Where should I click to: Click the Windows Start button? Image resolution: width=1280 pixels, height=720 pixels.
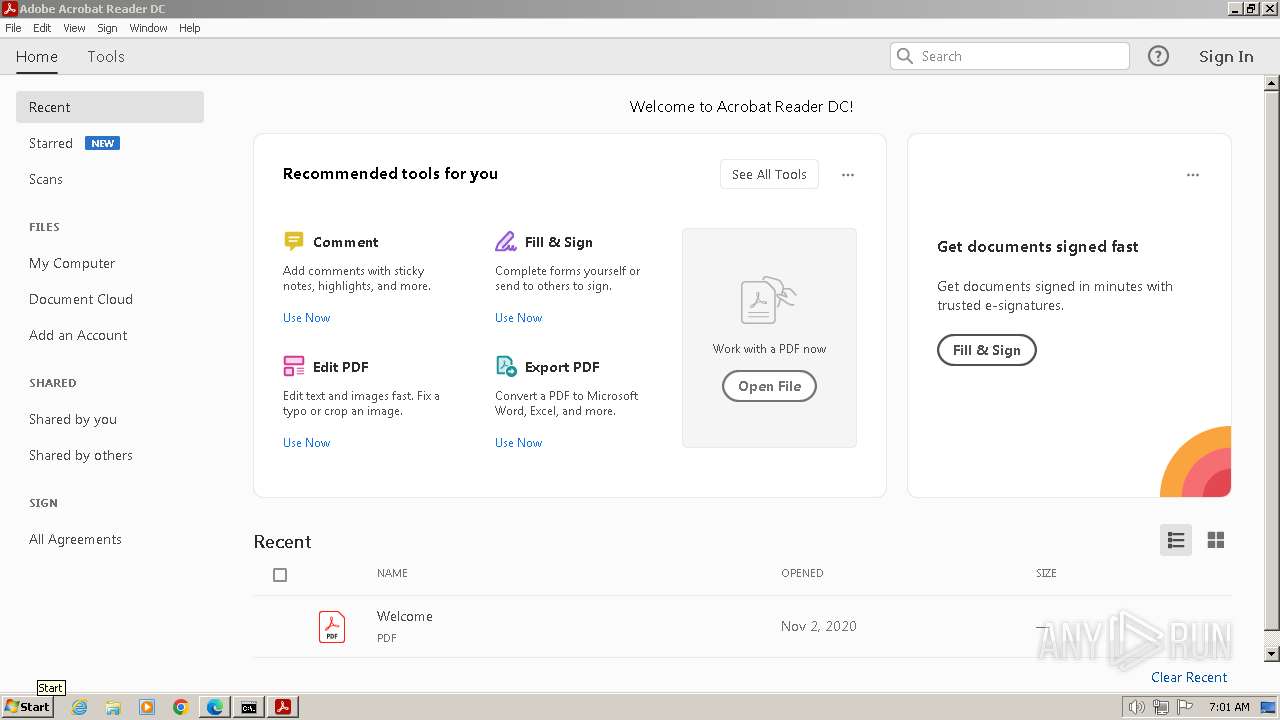pyautogui.click(x=28, y=707)
